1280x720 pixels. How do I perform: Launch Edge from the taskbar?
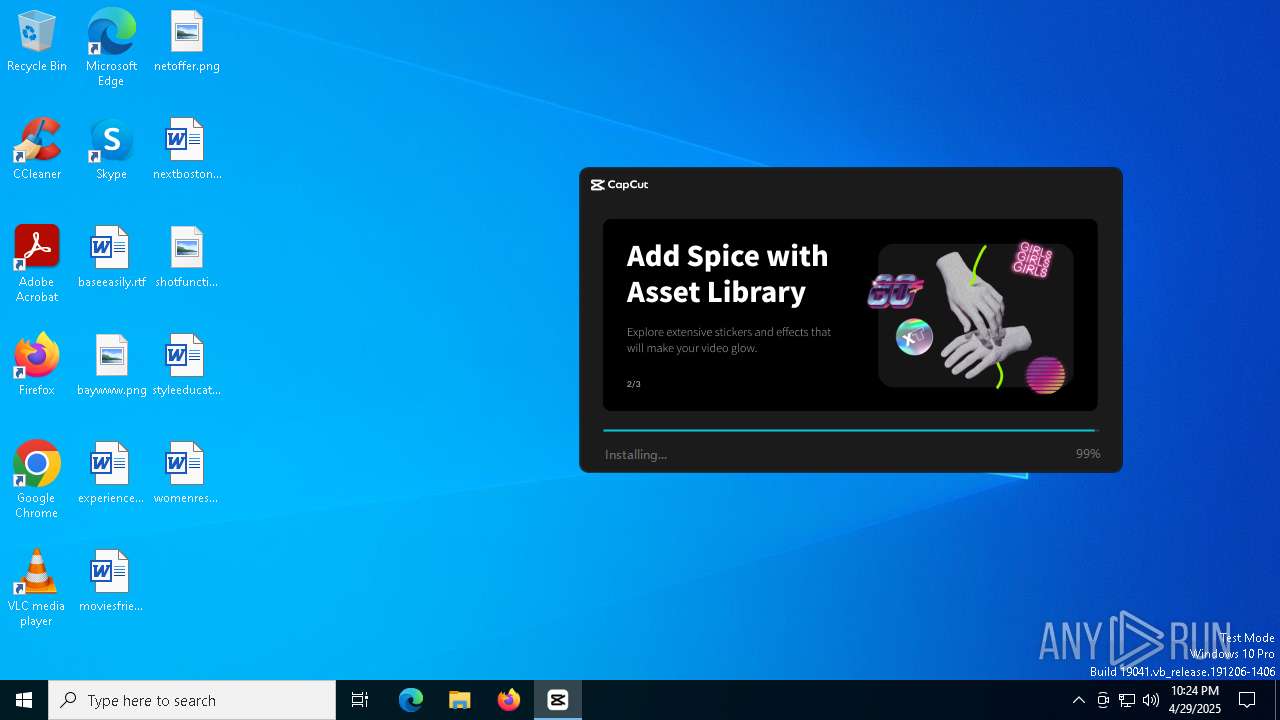(411, 700)
